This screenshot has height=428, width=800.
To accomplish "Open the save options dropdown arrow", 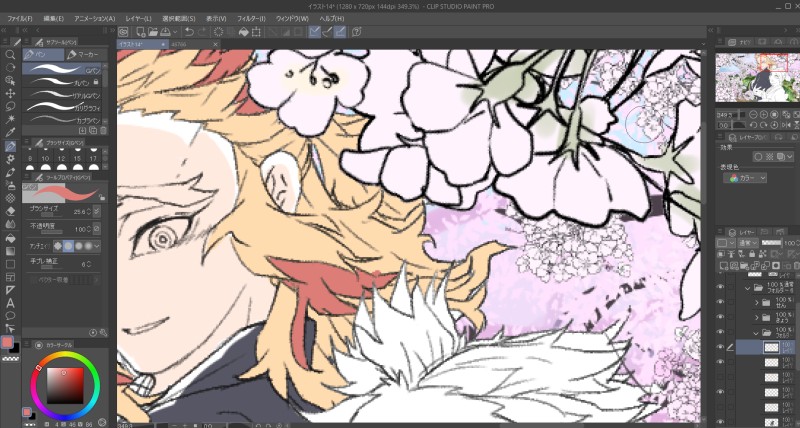I will tap(173, 32).
